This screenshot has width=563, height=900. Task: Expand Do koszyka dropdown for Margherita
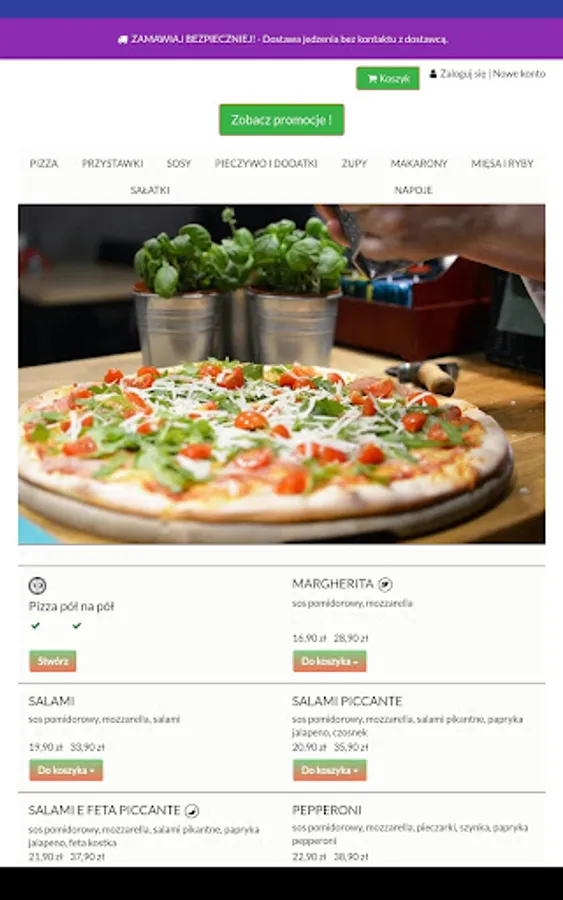tap(329, 661)
